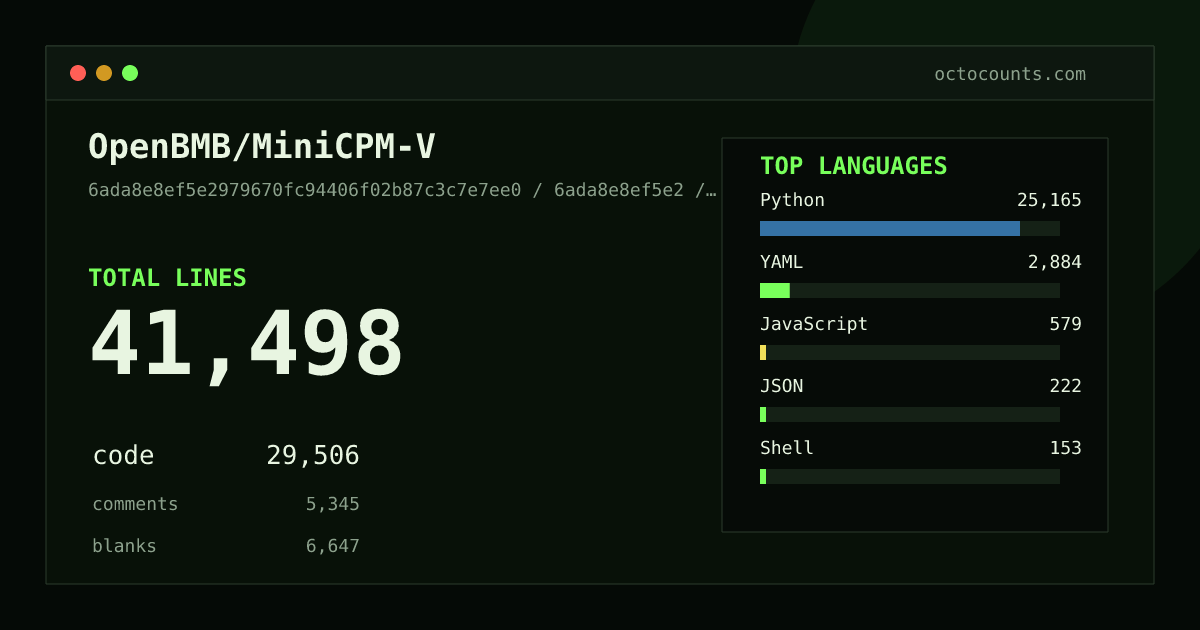Click the red window dot
The image size is (1200, 630).
click(x=78, y=73)
